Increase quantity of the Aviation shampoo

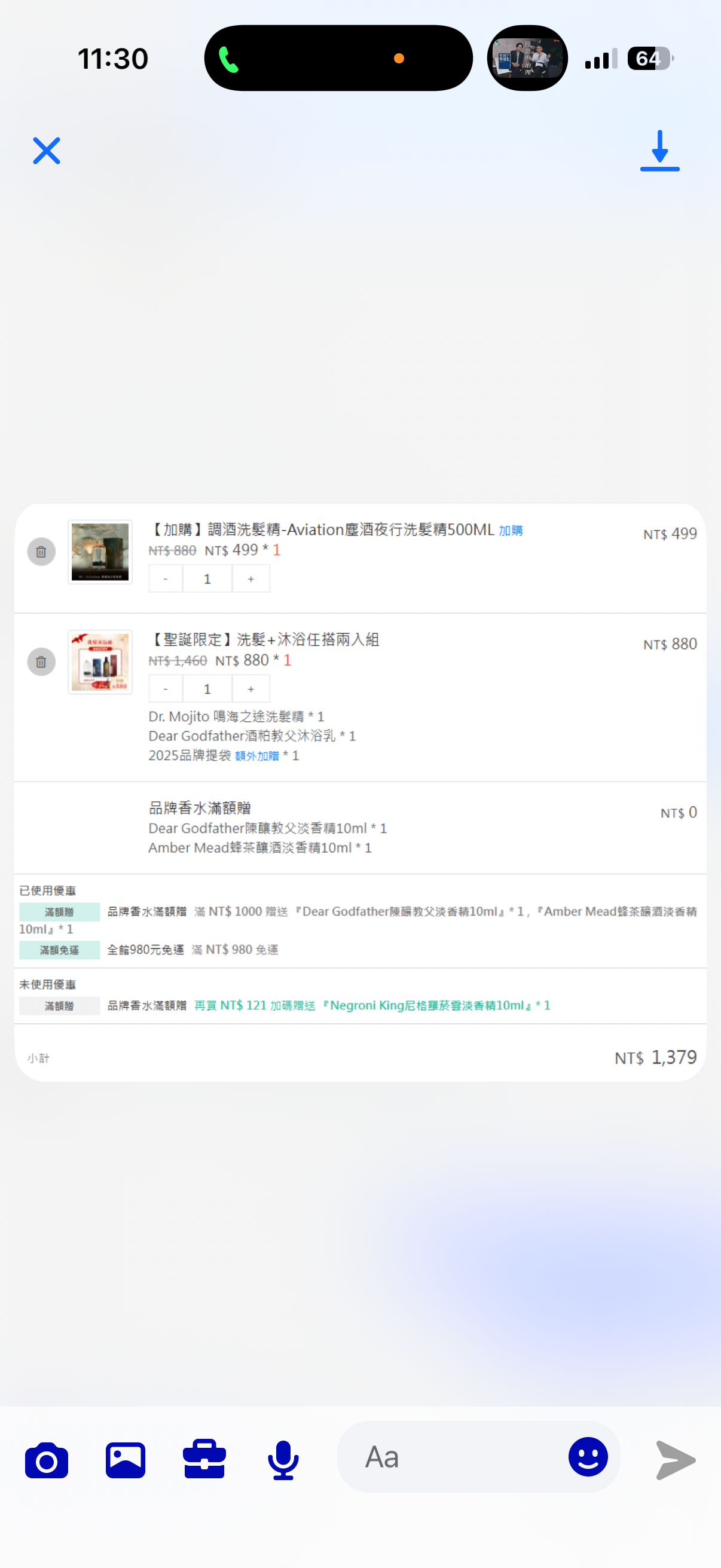(x=250, y=579)
